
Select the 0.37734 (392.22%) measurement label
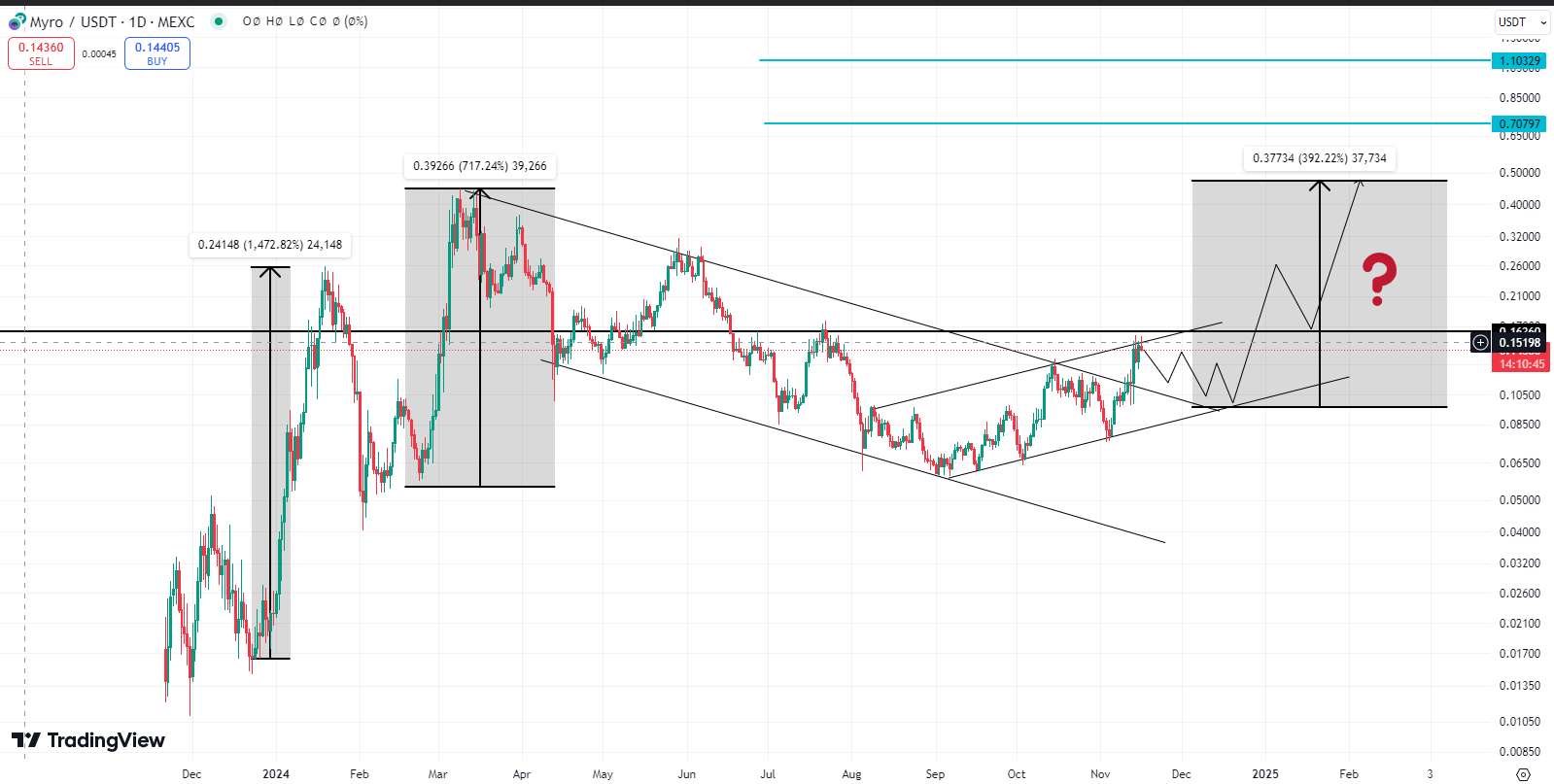1320,158
